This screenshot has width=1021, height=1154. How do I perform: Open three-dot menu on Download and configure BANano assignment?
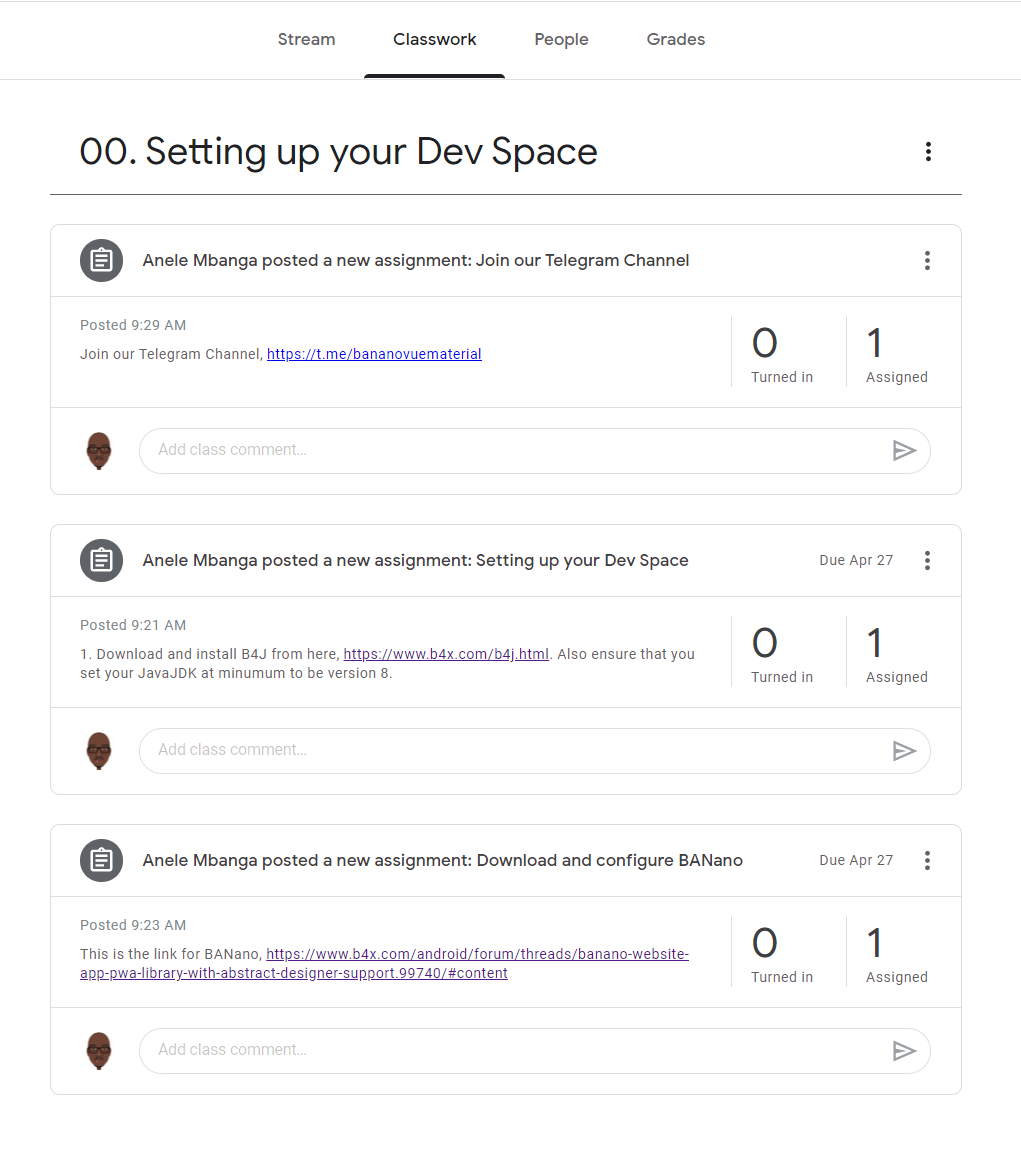927,861
